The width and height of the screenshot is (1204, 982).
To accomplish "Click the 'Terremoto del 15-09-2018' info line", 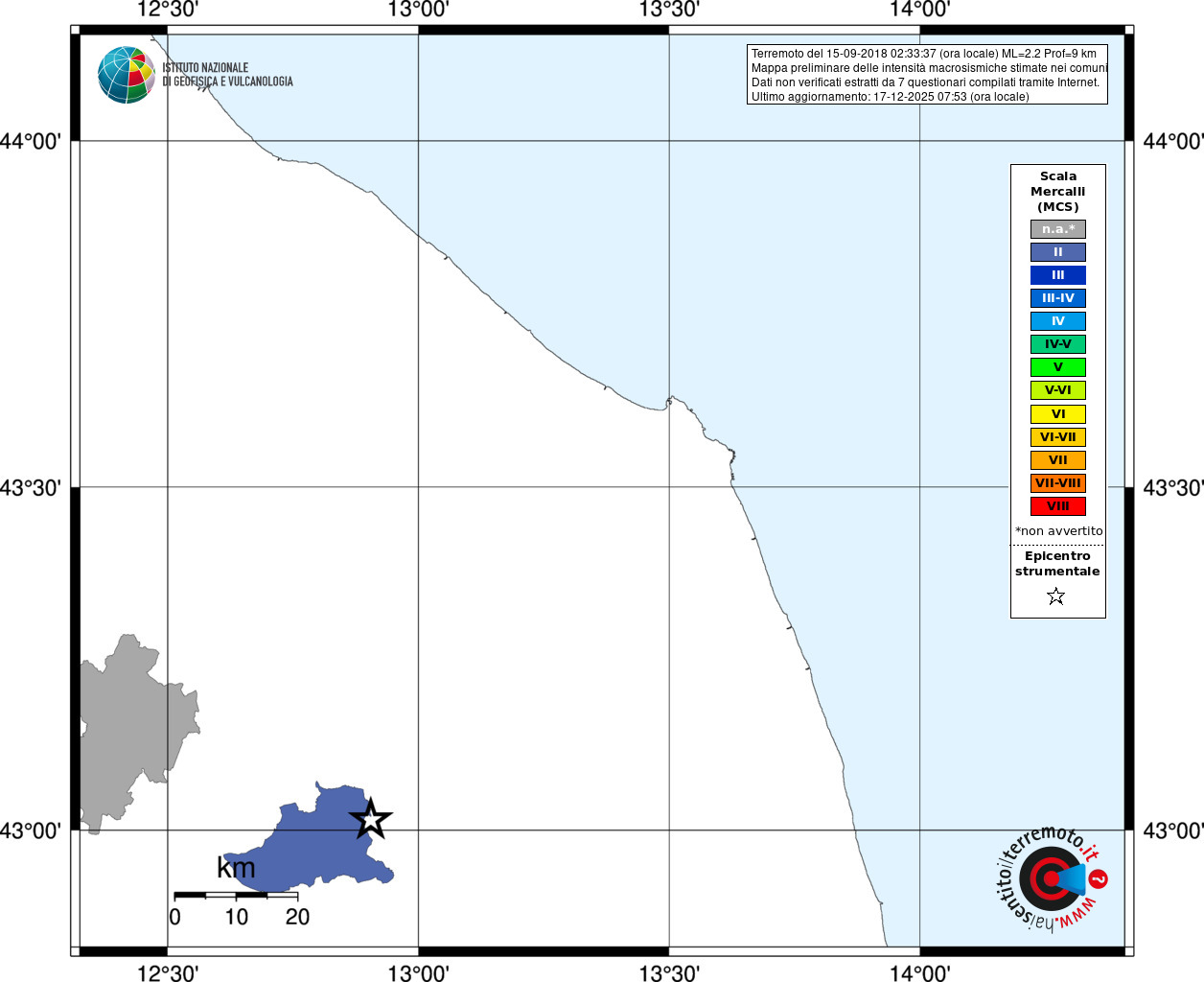I will coord(924,54).
